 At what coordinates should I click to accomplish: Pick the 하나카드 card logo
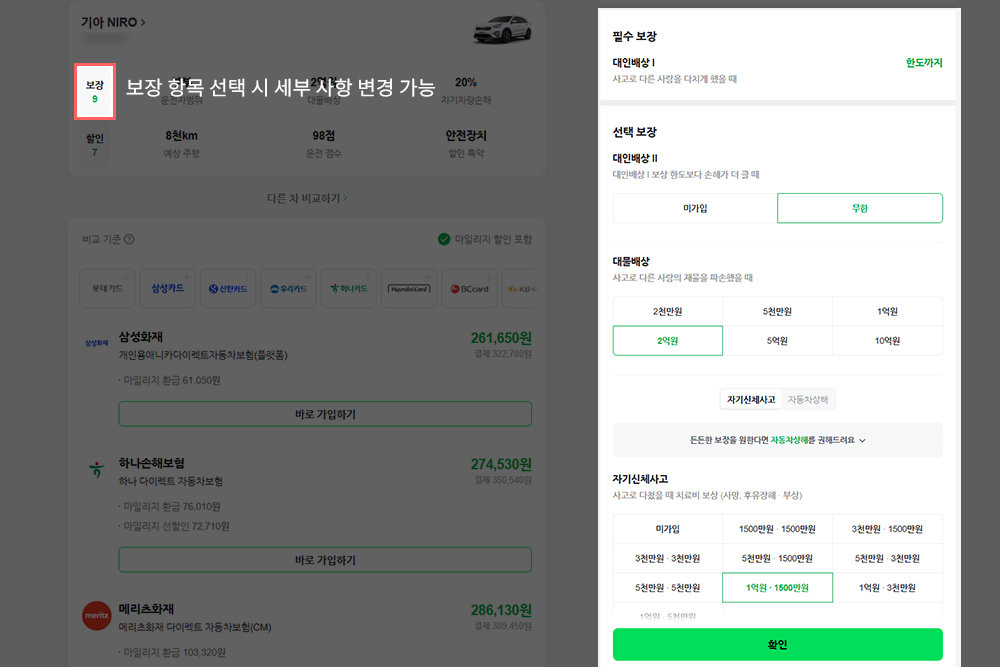[x=349, y=288]
